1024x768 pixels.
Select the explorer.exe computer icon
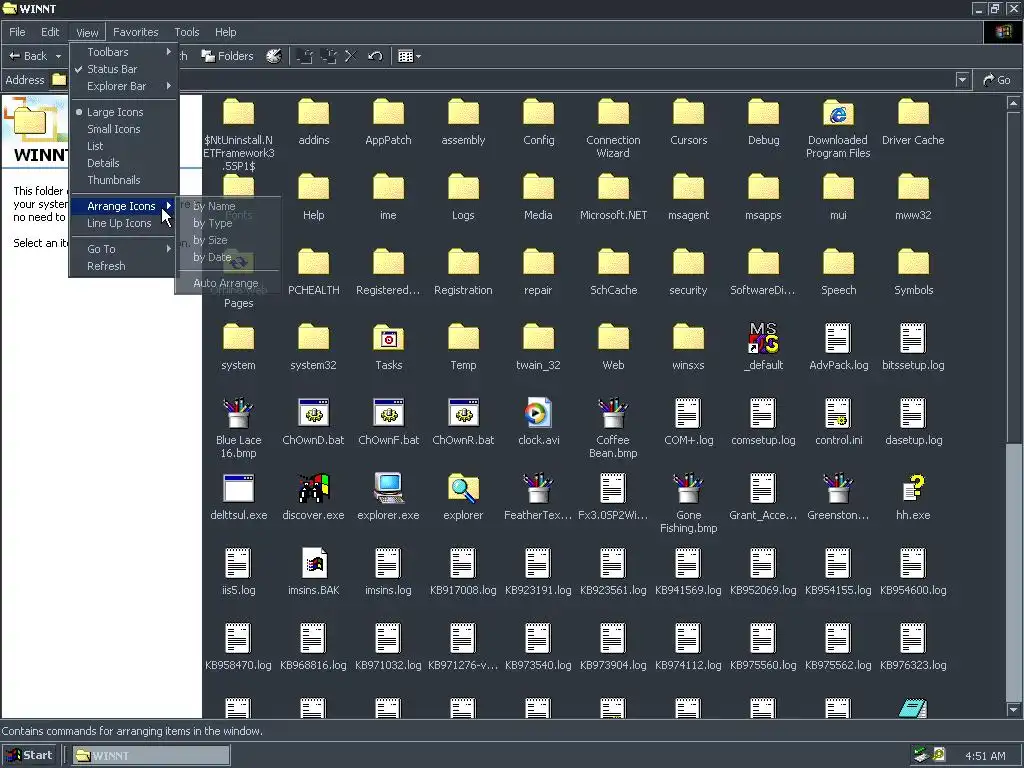[388, 488]
